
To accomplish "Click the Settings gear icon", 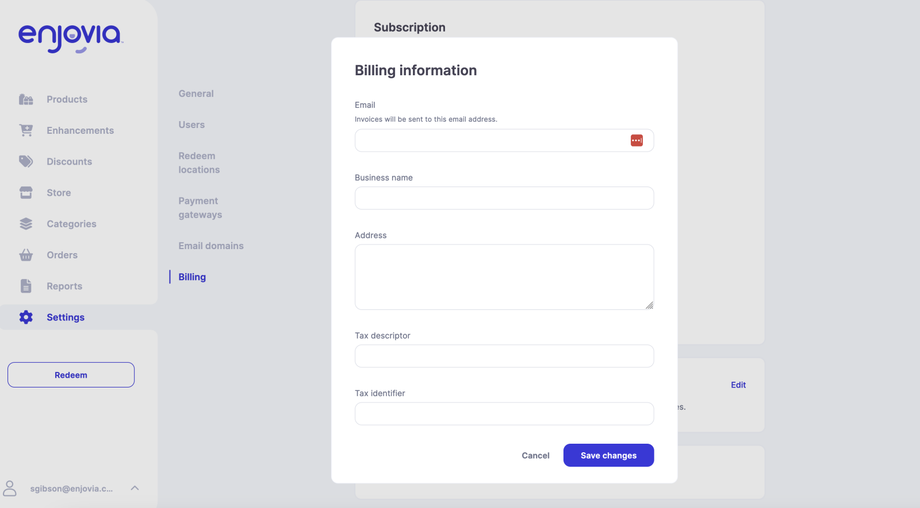I will point(26,317).
